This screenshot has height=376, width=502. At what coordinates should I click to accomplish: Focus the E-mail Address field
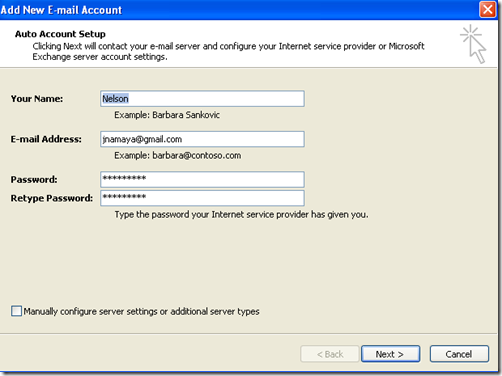click(202, 139)
